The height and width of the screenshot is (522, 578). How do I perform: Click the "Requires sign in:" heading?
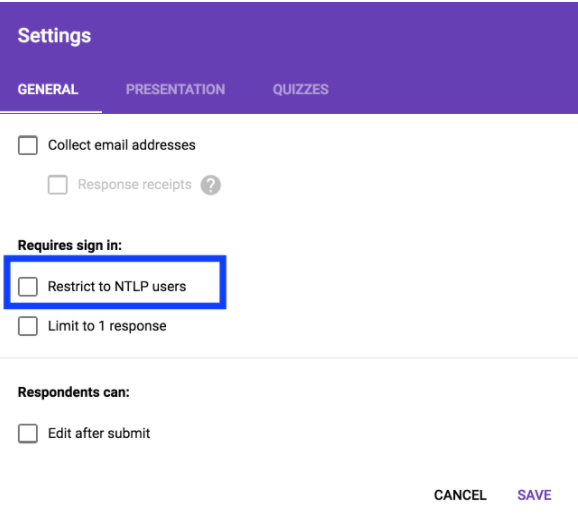(x=70, y=246)
